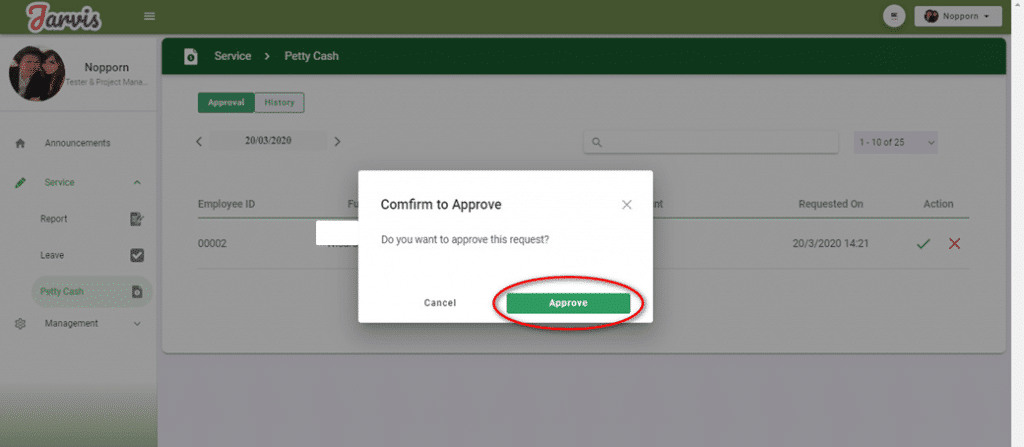Go to next date with right arrow
The height and width of the screenshot is (447, 1024).
point(337,142)
